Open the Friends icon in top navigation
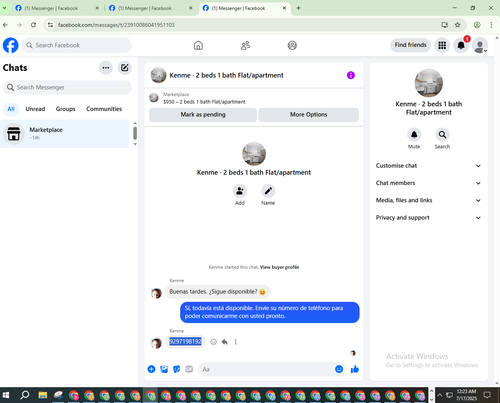 tap(245, 45)
